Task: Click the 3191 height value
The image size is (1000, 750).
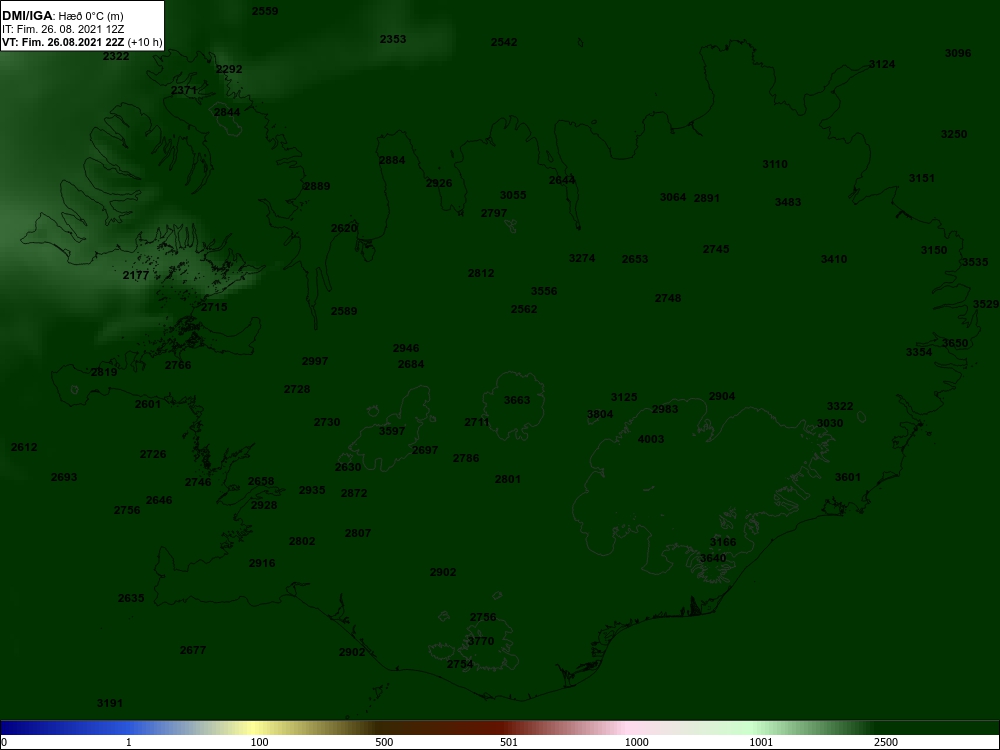Action: (110, 703)
